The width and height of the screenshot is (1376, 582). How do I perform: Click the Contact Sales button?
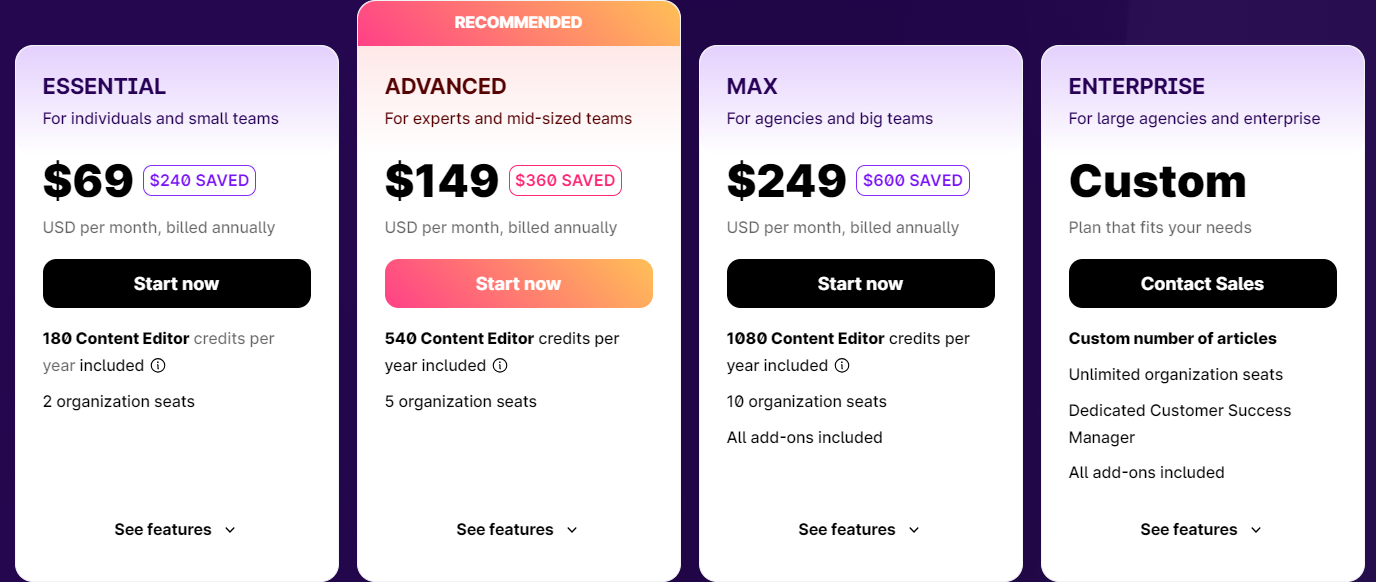(1202, 284)
